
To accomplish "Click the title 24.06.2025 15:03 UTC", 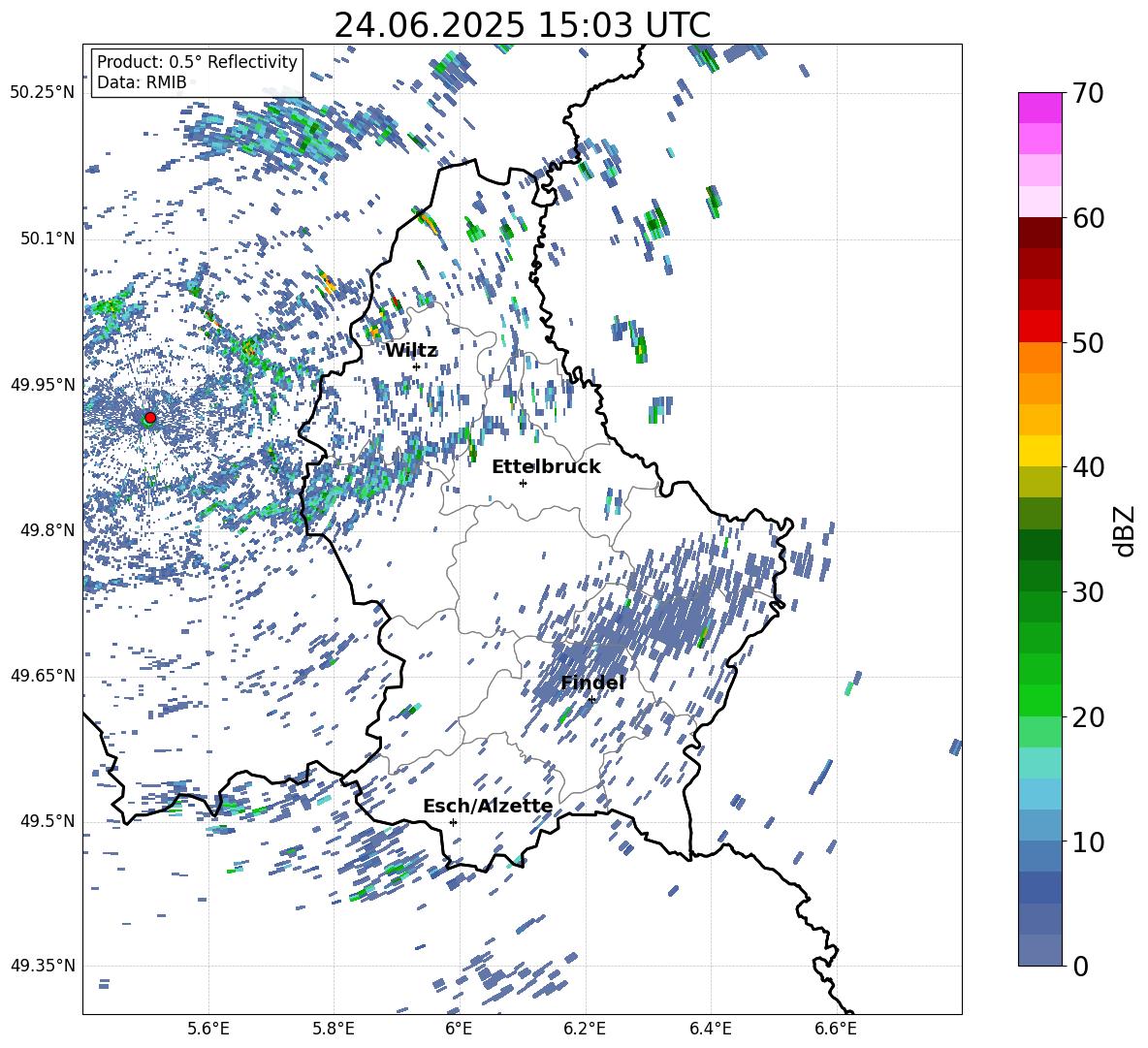I will pos(523,25).
